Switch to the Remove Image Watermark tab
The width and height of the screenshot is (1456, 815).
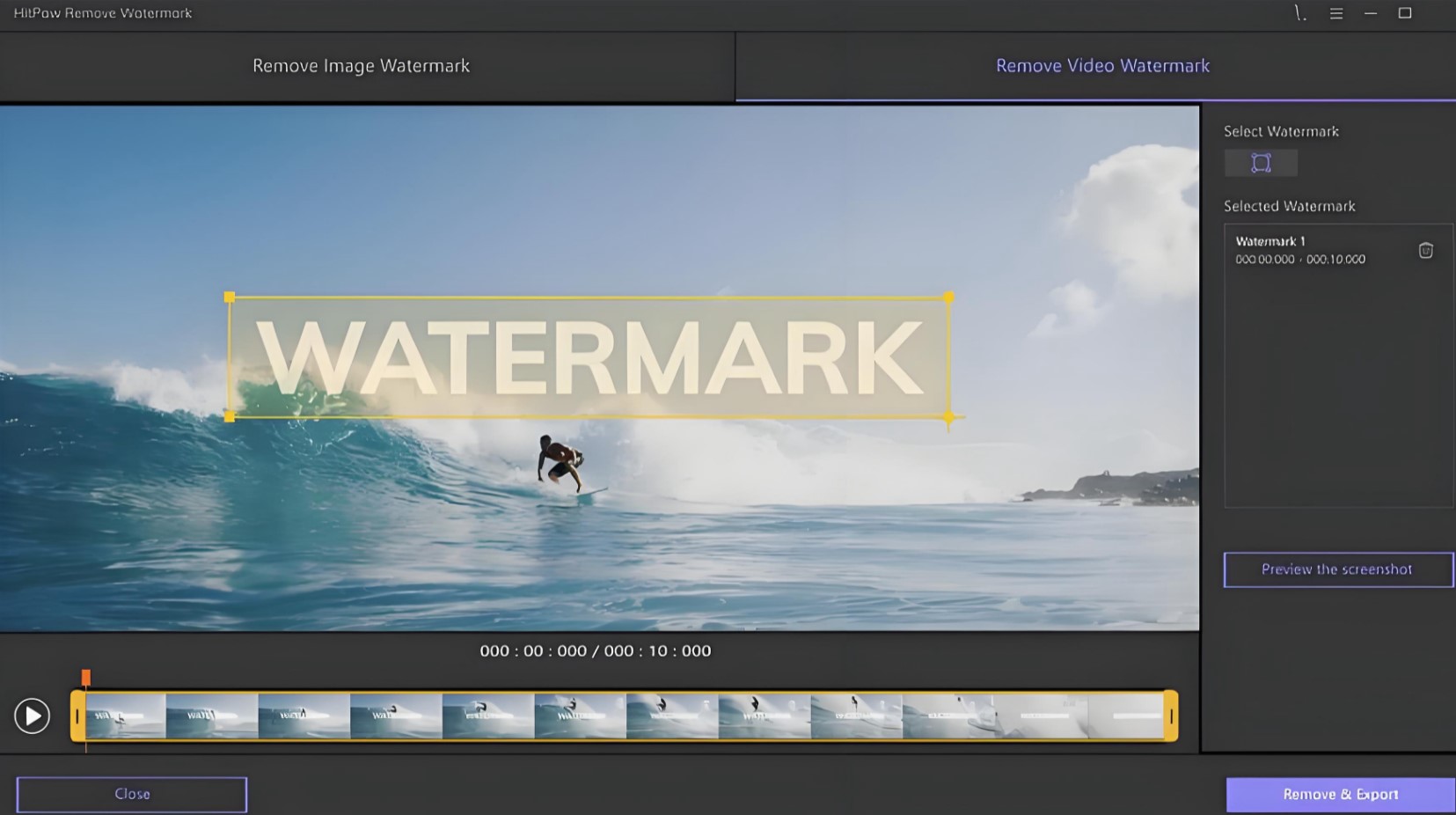pos(361,65)
